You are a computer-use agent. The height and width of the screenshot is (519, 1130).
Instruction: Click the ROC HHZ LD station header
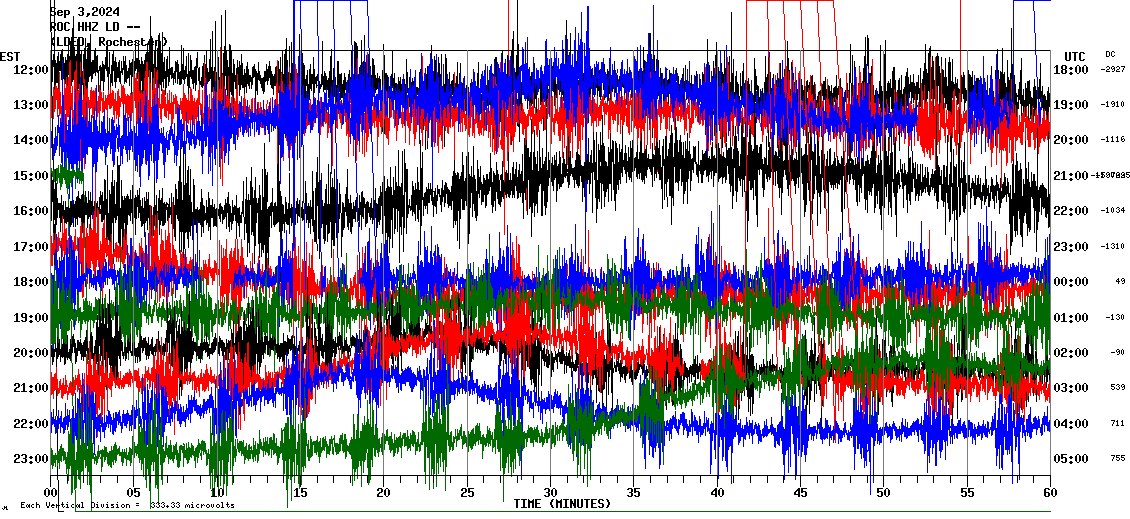click(x=96, y=27)
